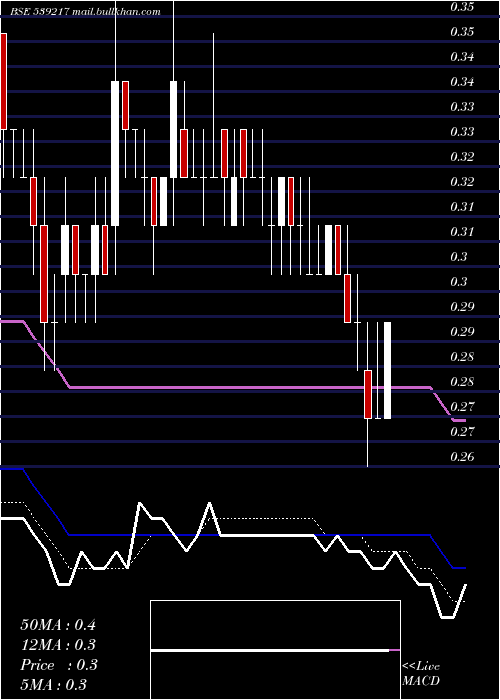
Task: Select the 50MA : 0.4 readout
Action: click(x=58, y=625)
